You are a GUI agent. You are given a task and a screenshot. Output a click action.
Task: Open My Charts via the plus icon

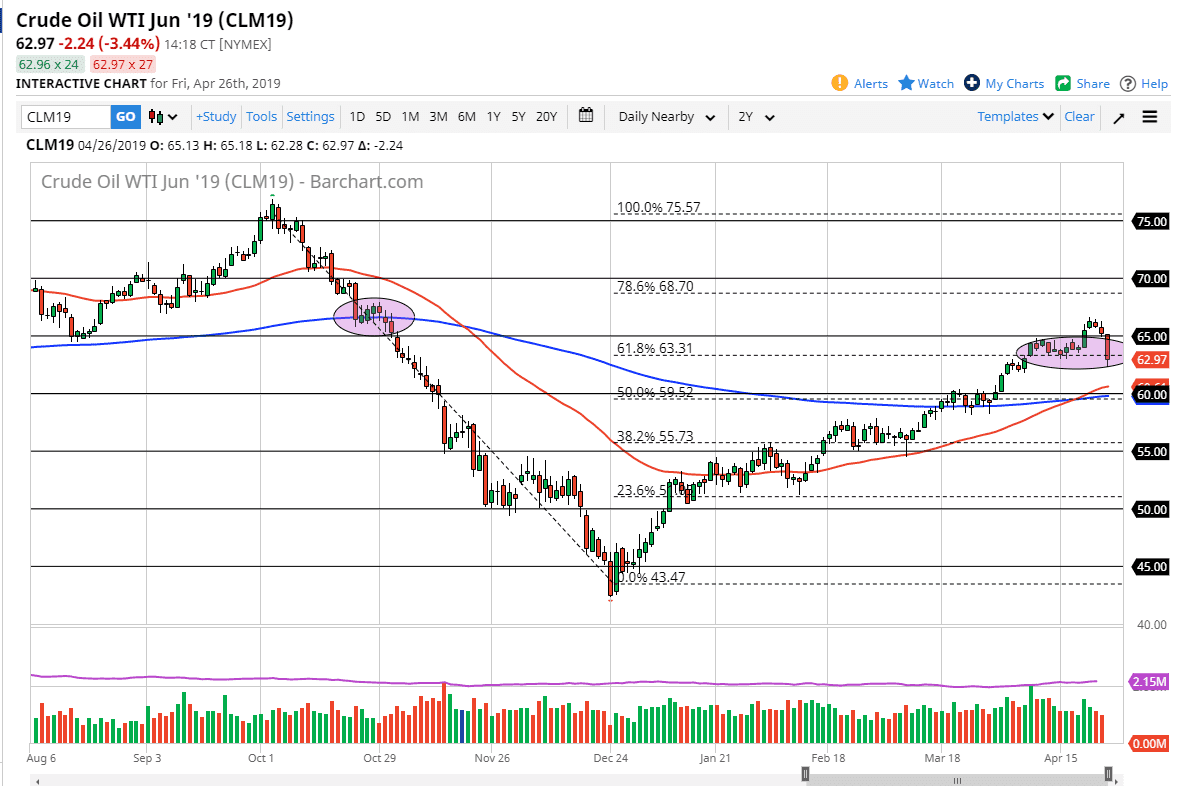click(971, 84)
